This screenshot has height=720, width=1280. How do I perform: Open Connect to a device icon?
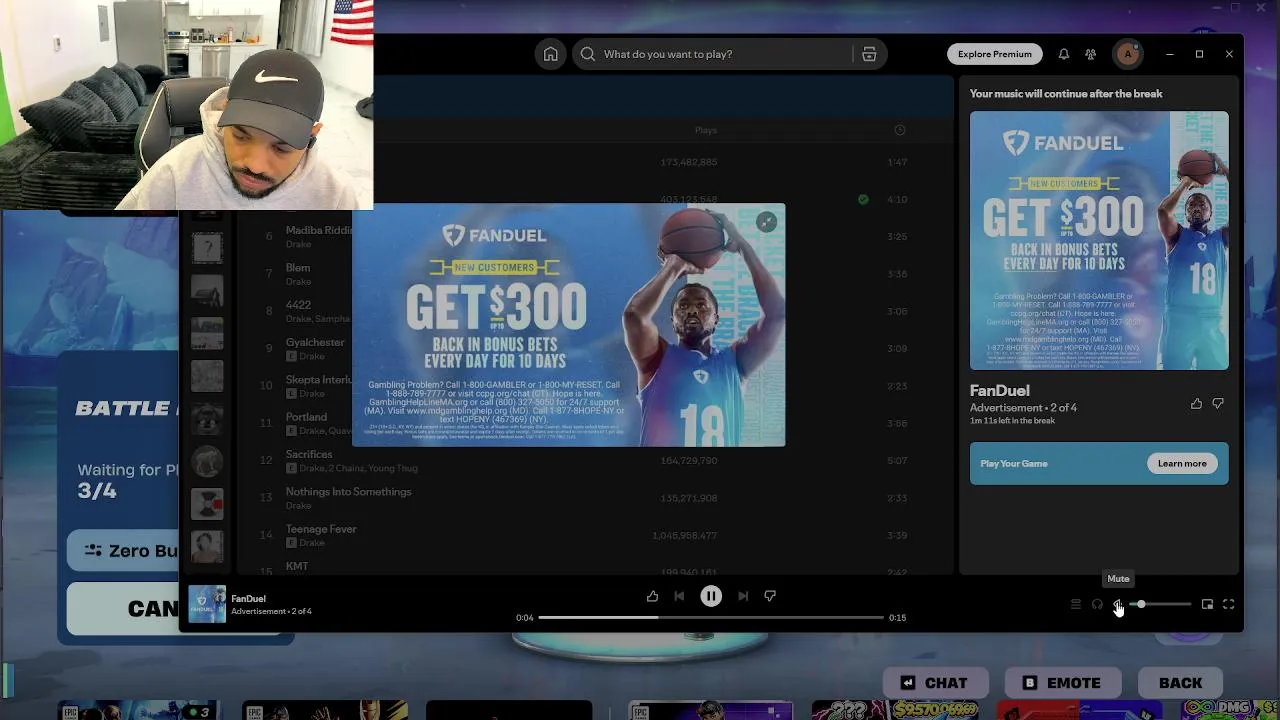tap(1097, 604)
